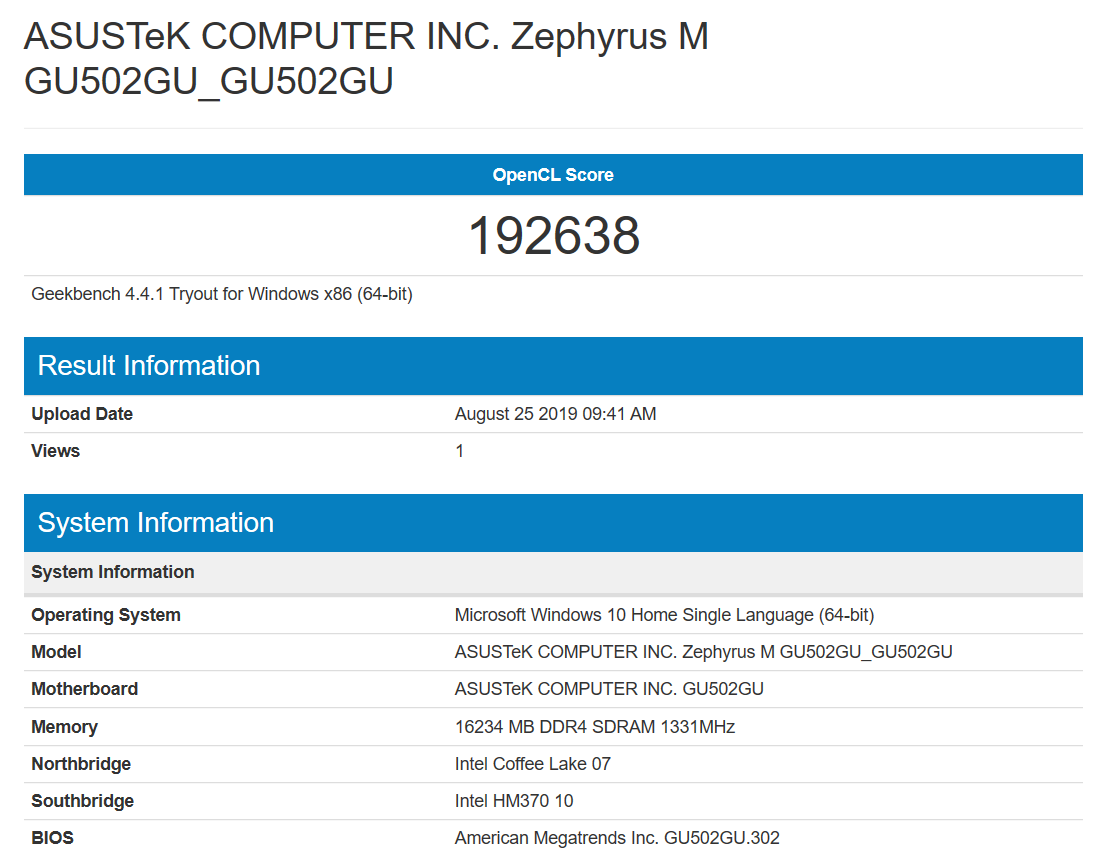The height and width of the screenshot is (860, 1103).
Task: Click the 16234 MB DDR4 SDRAM 1331MHz value
Action: point(594,726)
